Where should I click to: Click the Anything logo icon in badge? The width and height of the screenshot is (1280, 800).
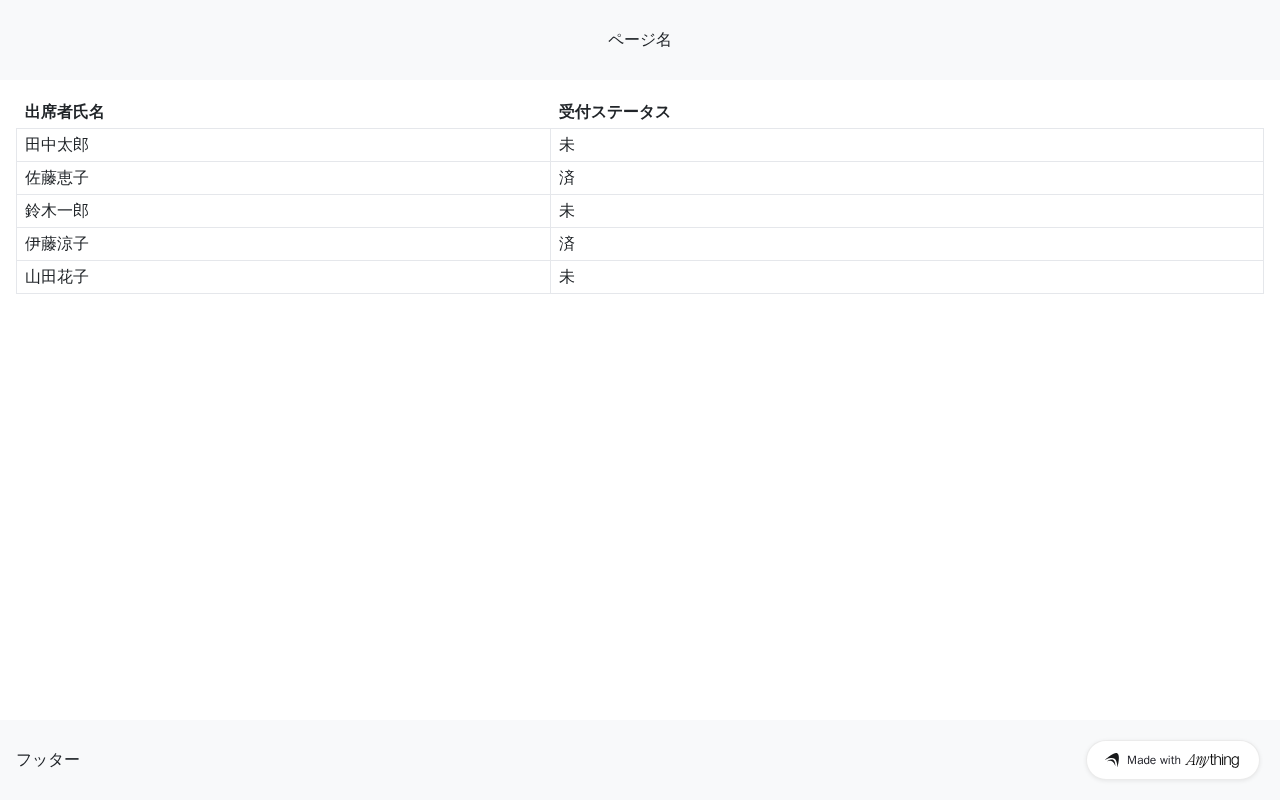click(1112, 760)
